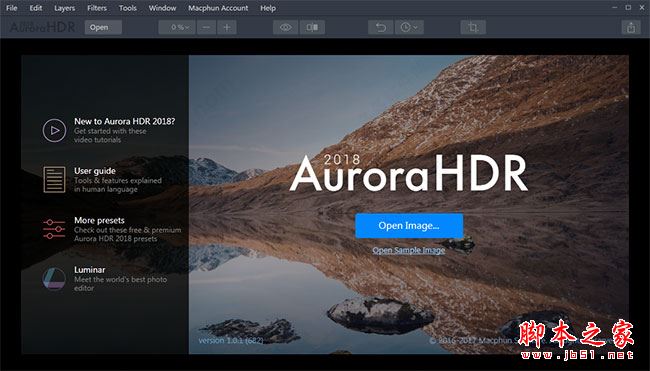Click the User guide document icon
650x371 pixels.
(x=54, y=179)
